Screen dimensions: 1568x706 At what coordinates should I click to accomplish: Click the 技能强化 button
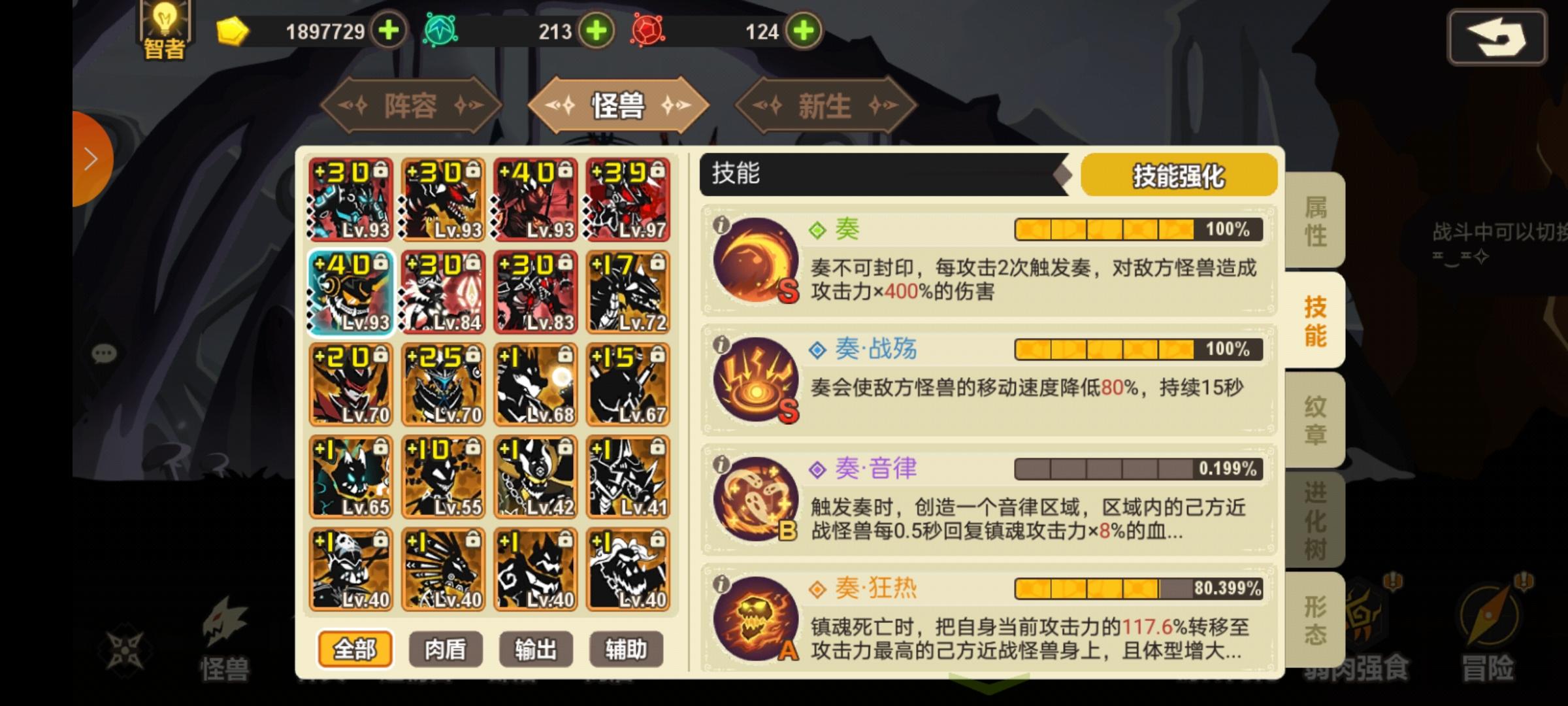(1179, 175)
